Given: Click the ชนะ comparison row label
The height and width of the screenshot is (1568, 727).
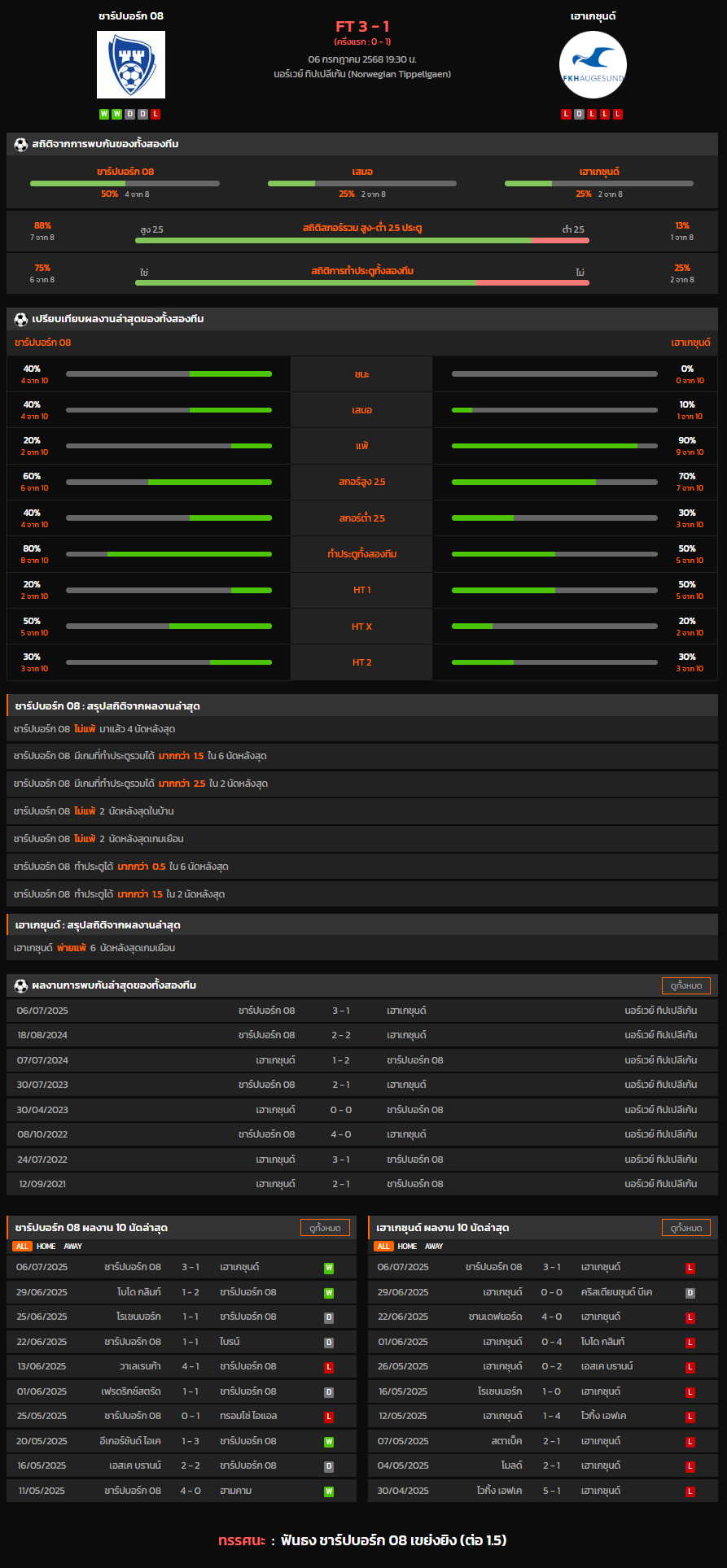Looking at the screenshot, I should (362, 374).
